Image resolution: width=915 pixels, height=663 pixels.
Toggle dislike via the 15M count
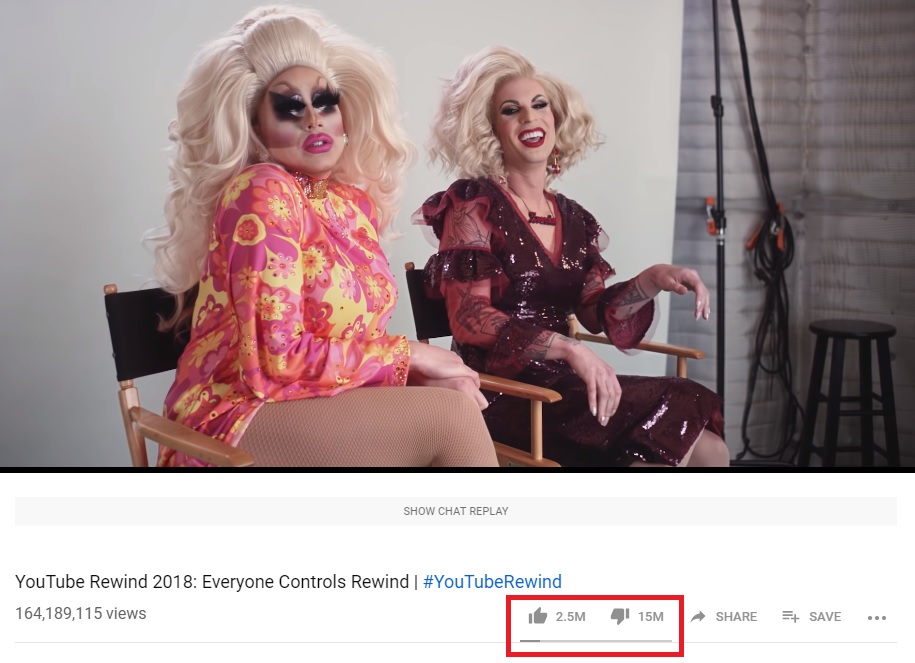point(651,617)
